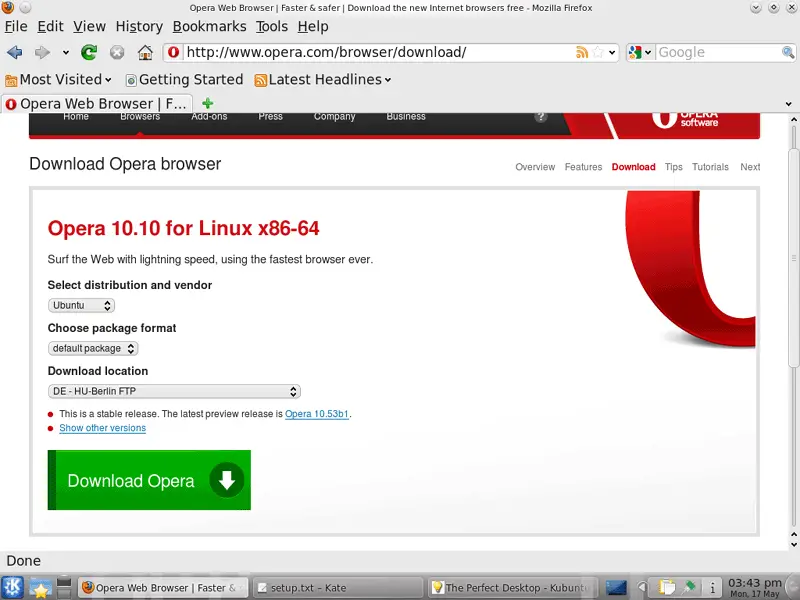The width and height of the screenshot is (800, 600).
Task: Click the Firefox icon in the title bar
Action: tap(8, 7)
